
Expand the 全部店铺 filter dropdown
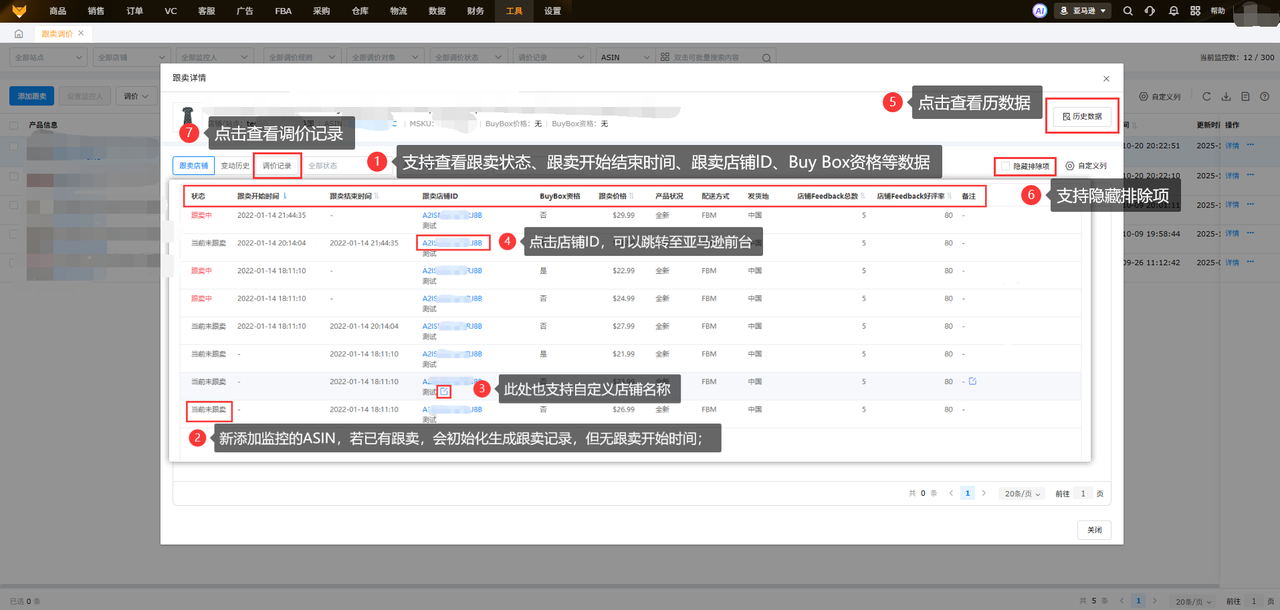pos(134,58)
